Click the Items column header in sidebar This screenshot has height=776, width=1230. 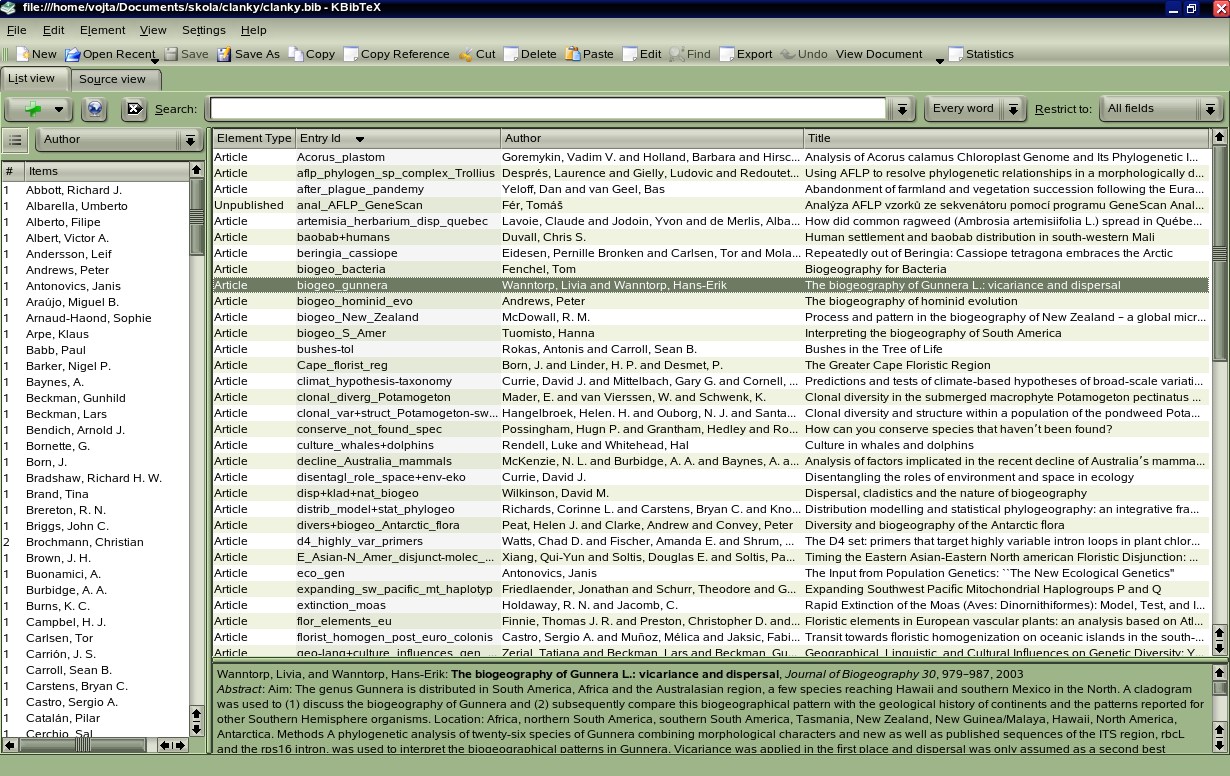point(107,171)
